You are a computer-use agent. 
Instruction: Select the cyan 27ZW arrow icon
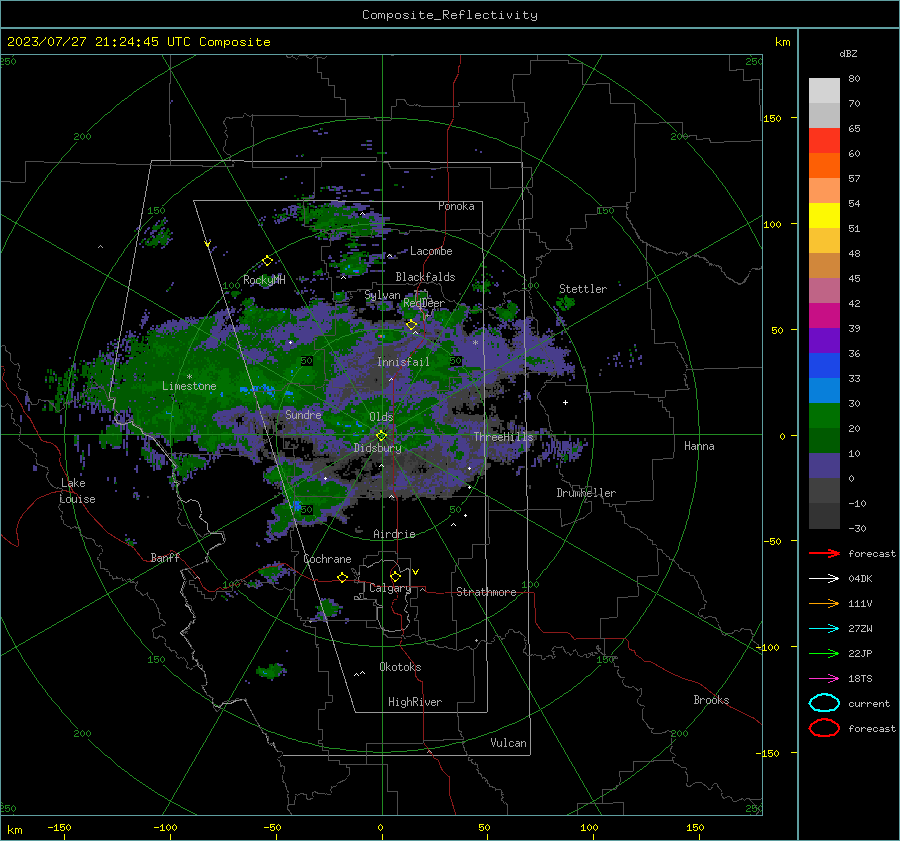coord(824,629)
